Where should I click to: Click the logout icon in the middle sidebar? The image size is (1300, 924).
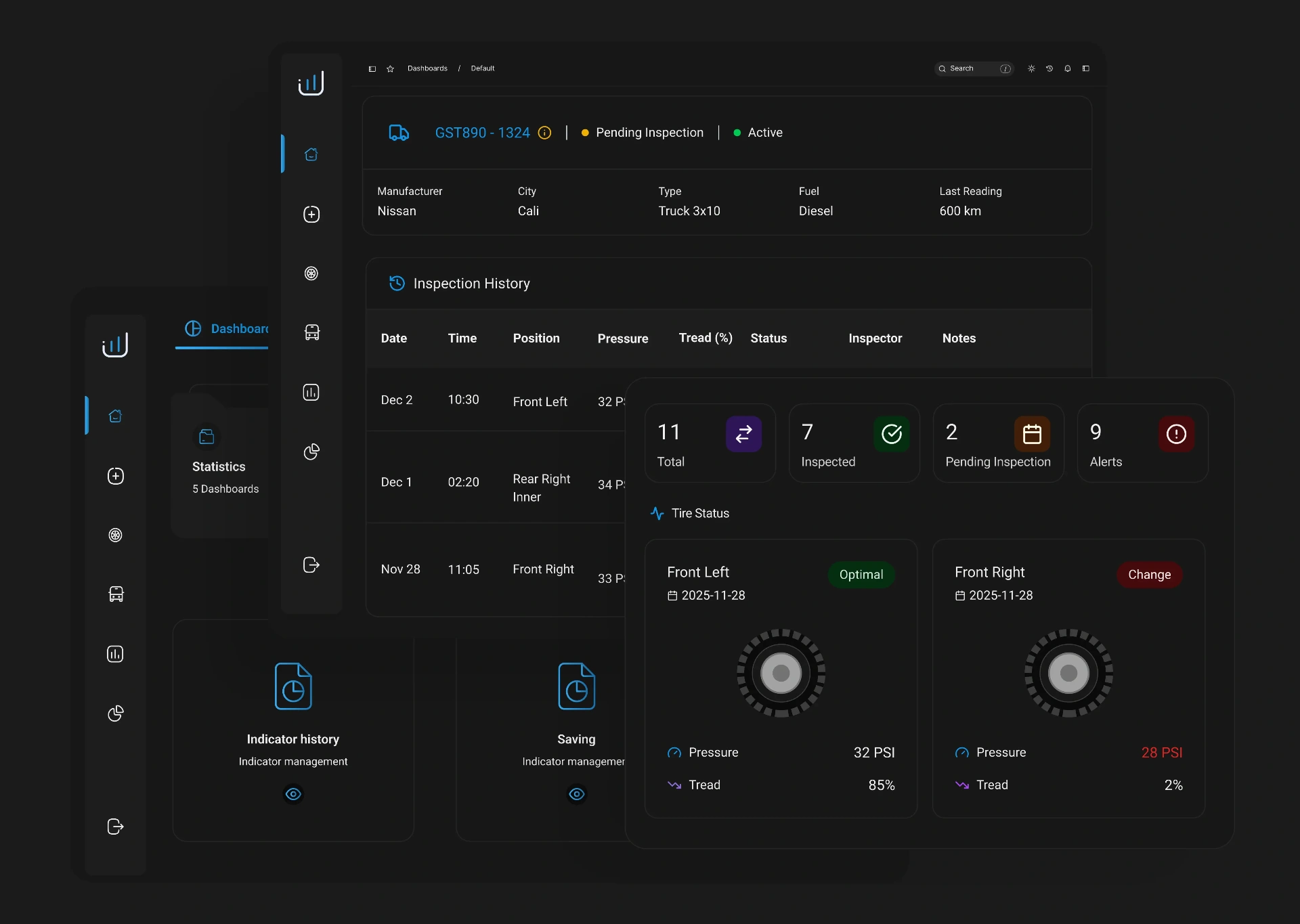tap(311, 565)
